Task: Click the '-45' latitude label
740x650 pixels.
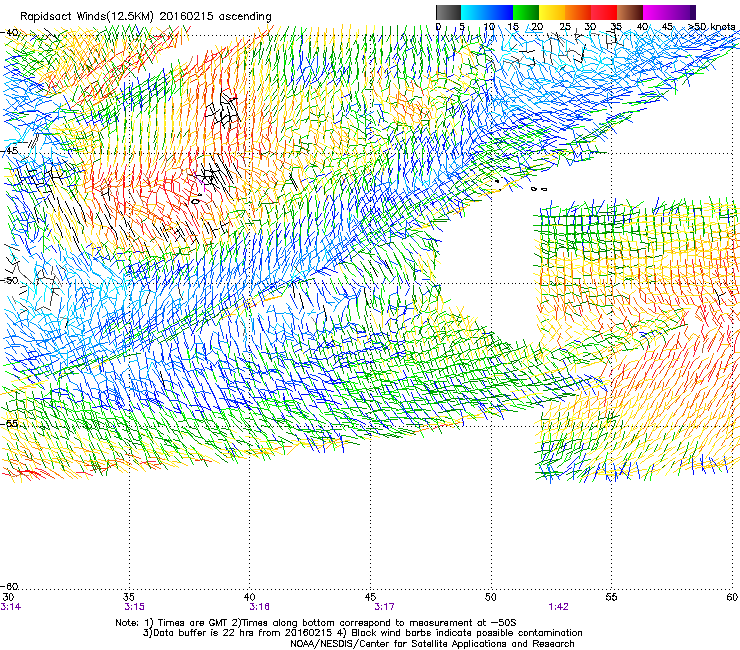Action: [x=10, y=151]
